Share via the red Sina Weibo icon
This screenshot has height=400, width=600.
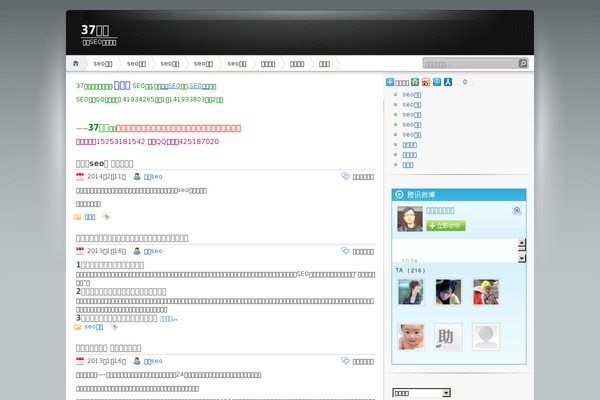coord(426,82)
